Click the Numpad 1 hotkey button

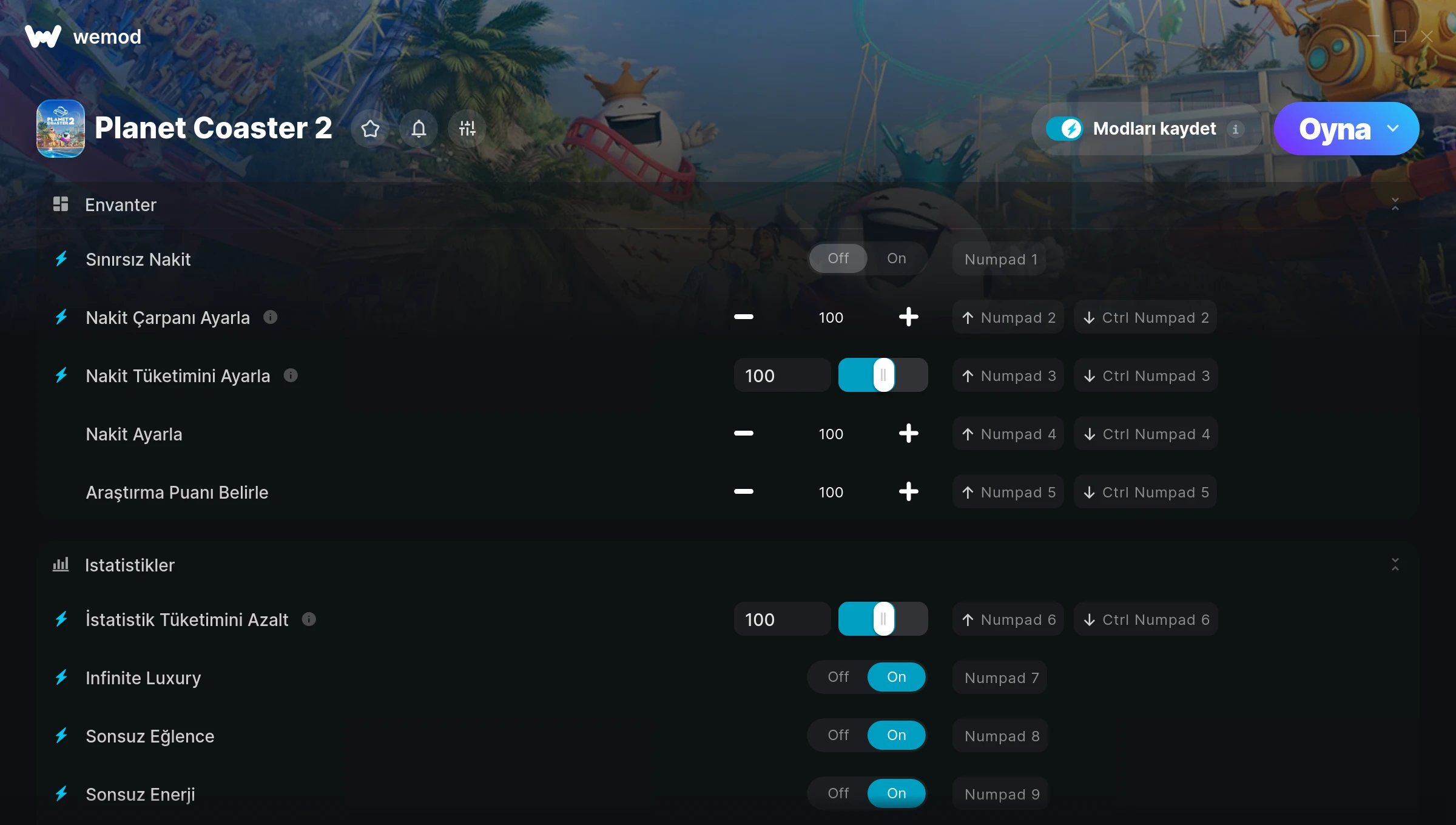[x=1000, y=259]
